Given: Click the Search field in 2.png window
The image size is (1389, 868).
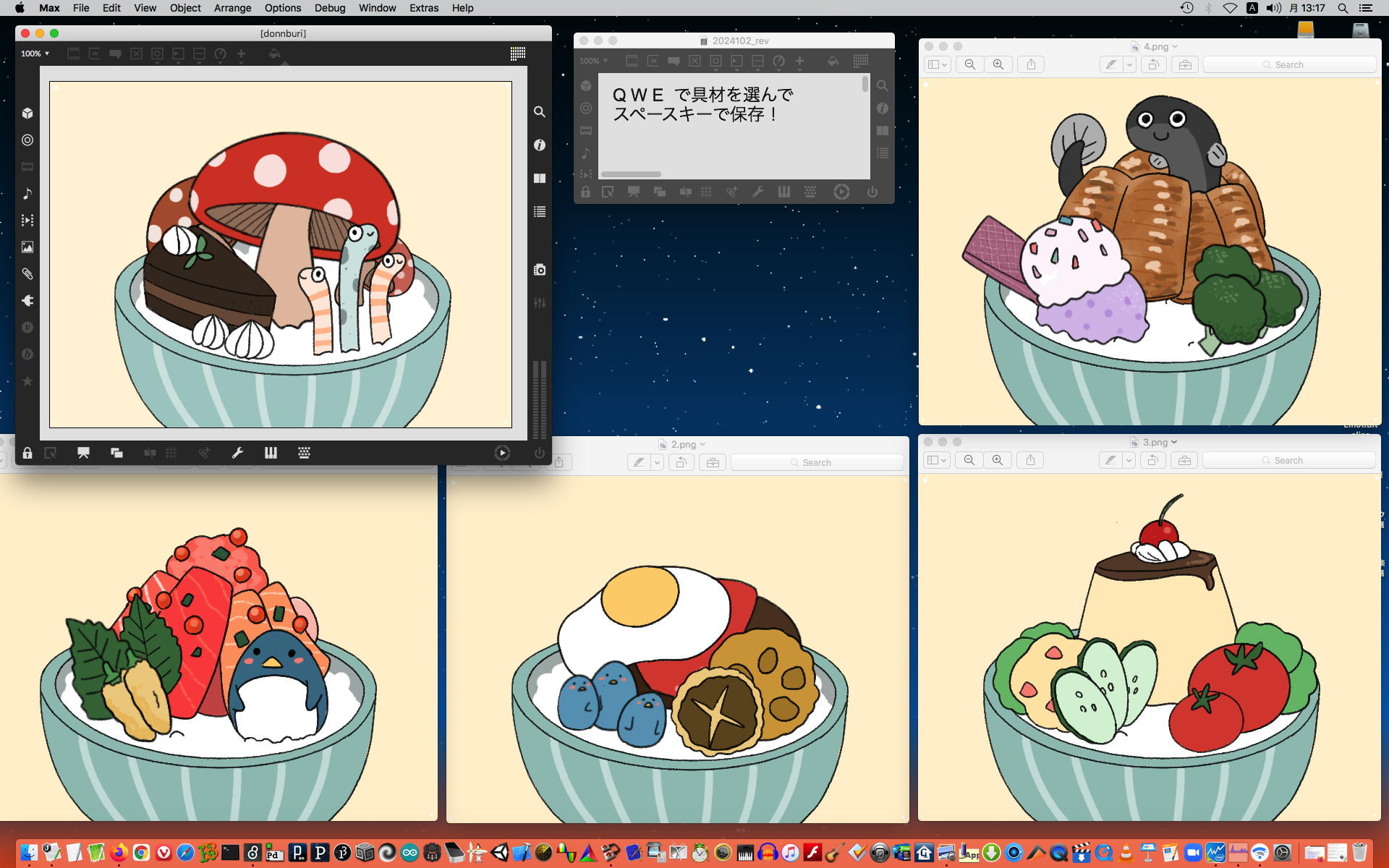Looking at the screenshot, I should [817, 462].
